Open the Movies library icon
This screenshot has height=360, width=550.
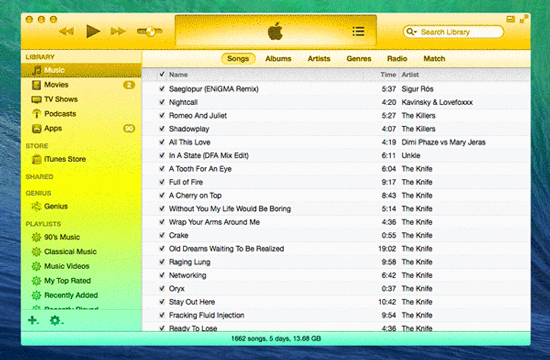coord(36,85)
